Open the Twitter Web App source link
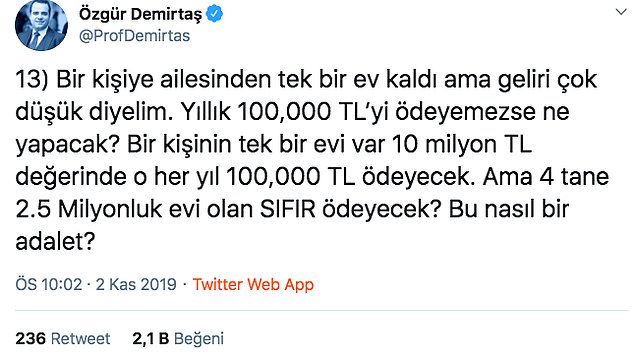Viewport: 635px width, 362px height. [x=253, y=284]
